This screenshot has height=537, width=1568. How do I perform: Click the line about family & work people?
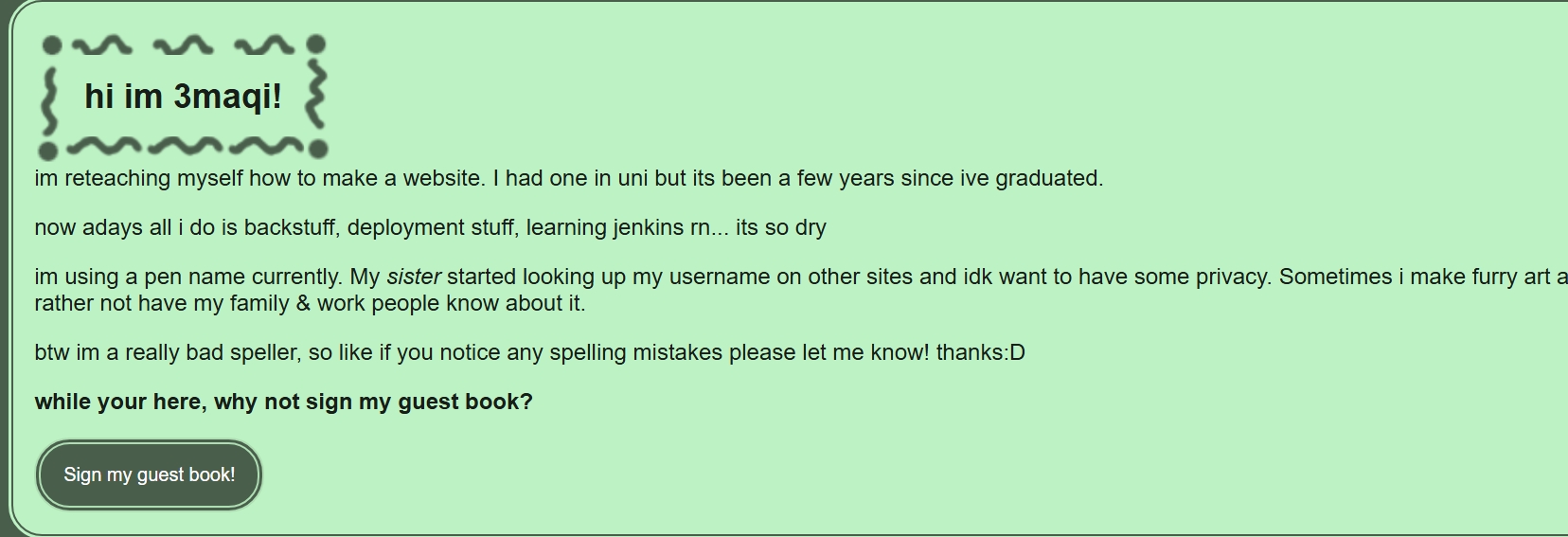[x=310, y=303]
